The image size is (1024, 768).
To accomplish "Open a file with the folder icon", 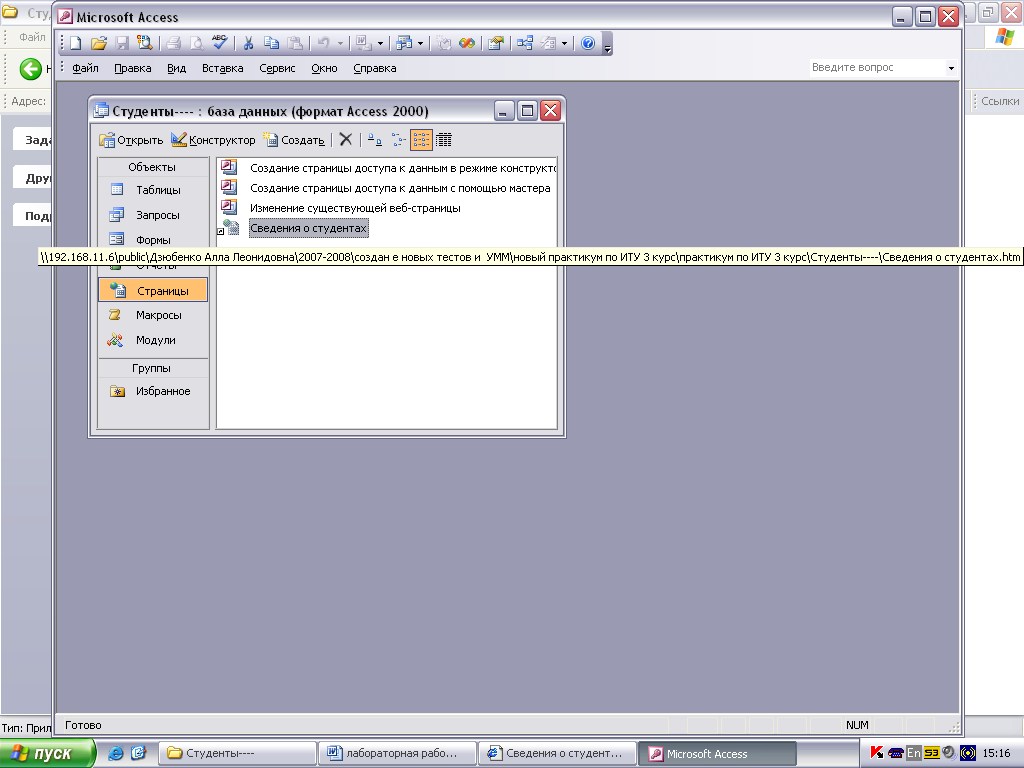I will [99, 44].
